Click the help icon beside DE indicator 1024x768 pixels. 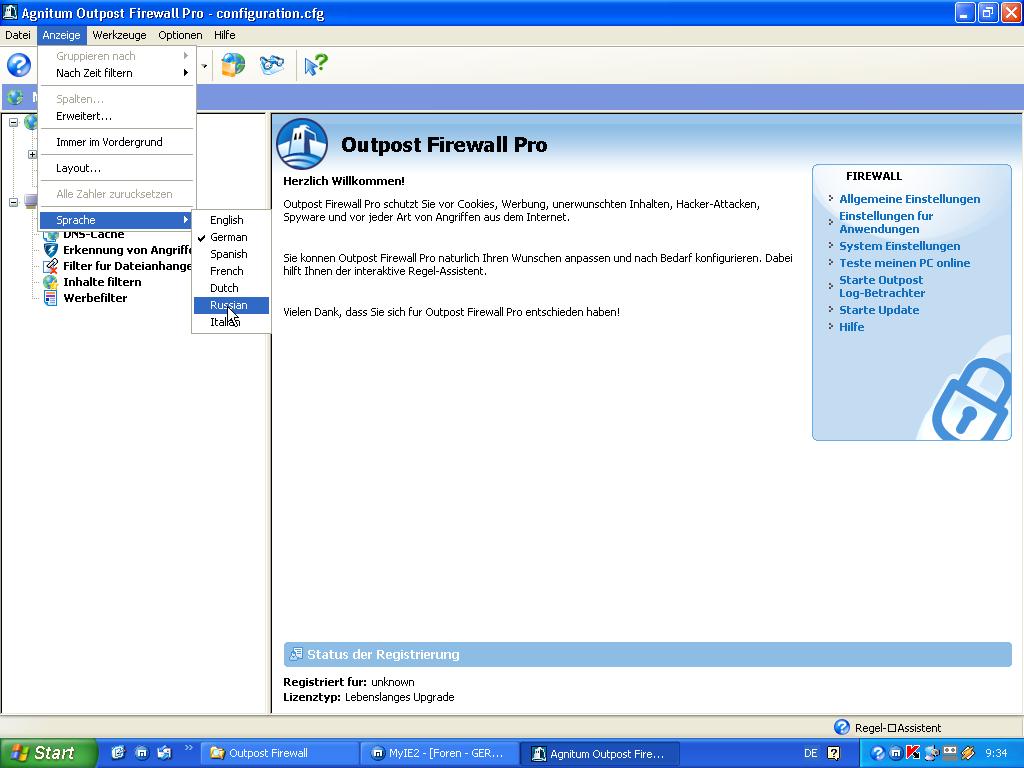834,753
